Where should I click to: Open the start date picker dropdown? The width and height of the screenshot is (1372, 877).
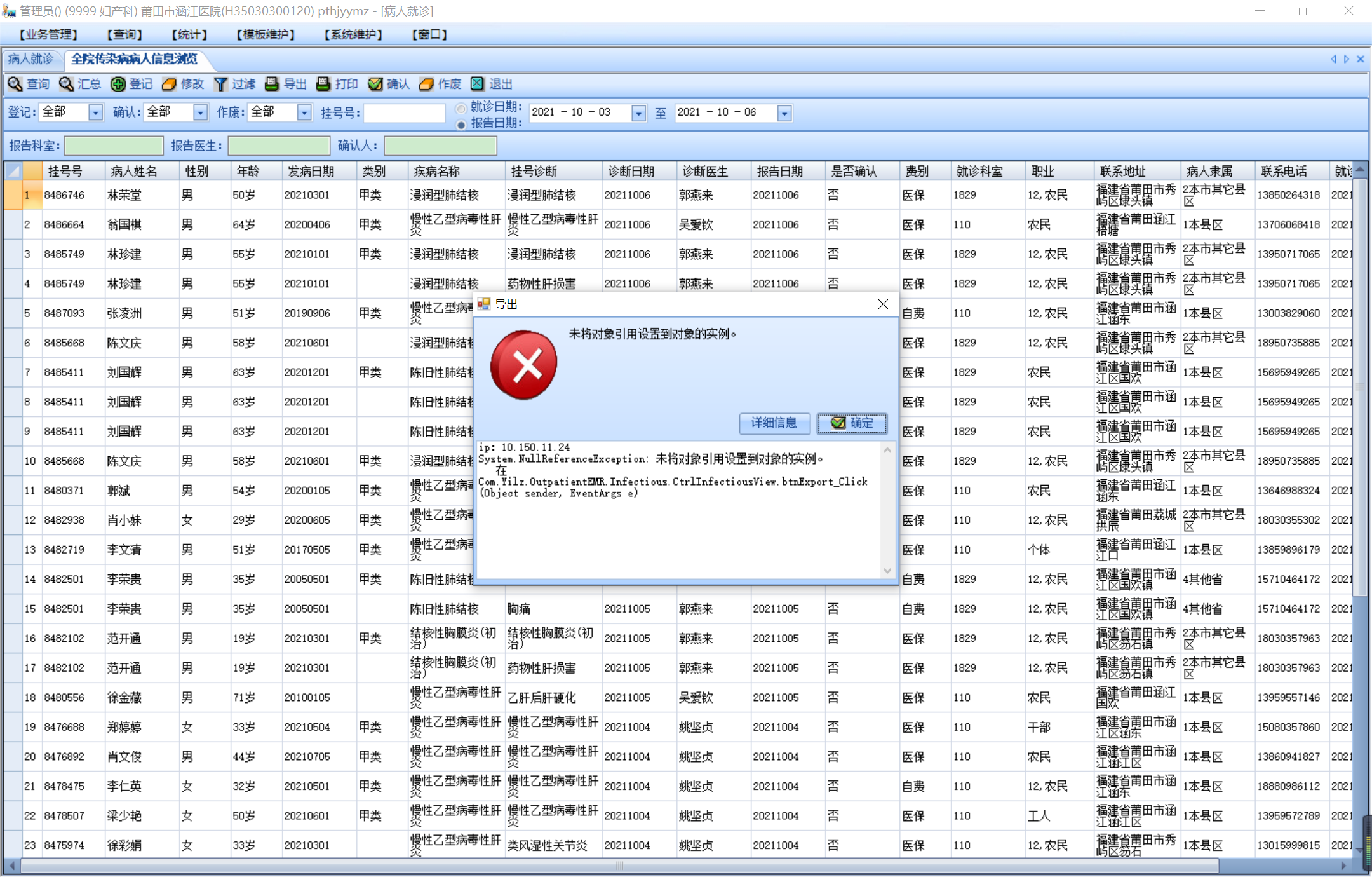tap(638, 113)
